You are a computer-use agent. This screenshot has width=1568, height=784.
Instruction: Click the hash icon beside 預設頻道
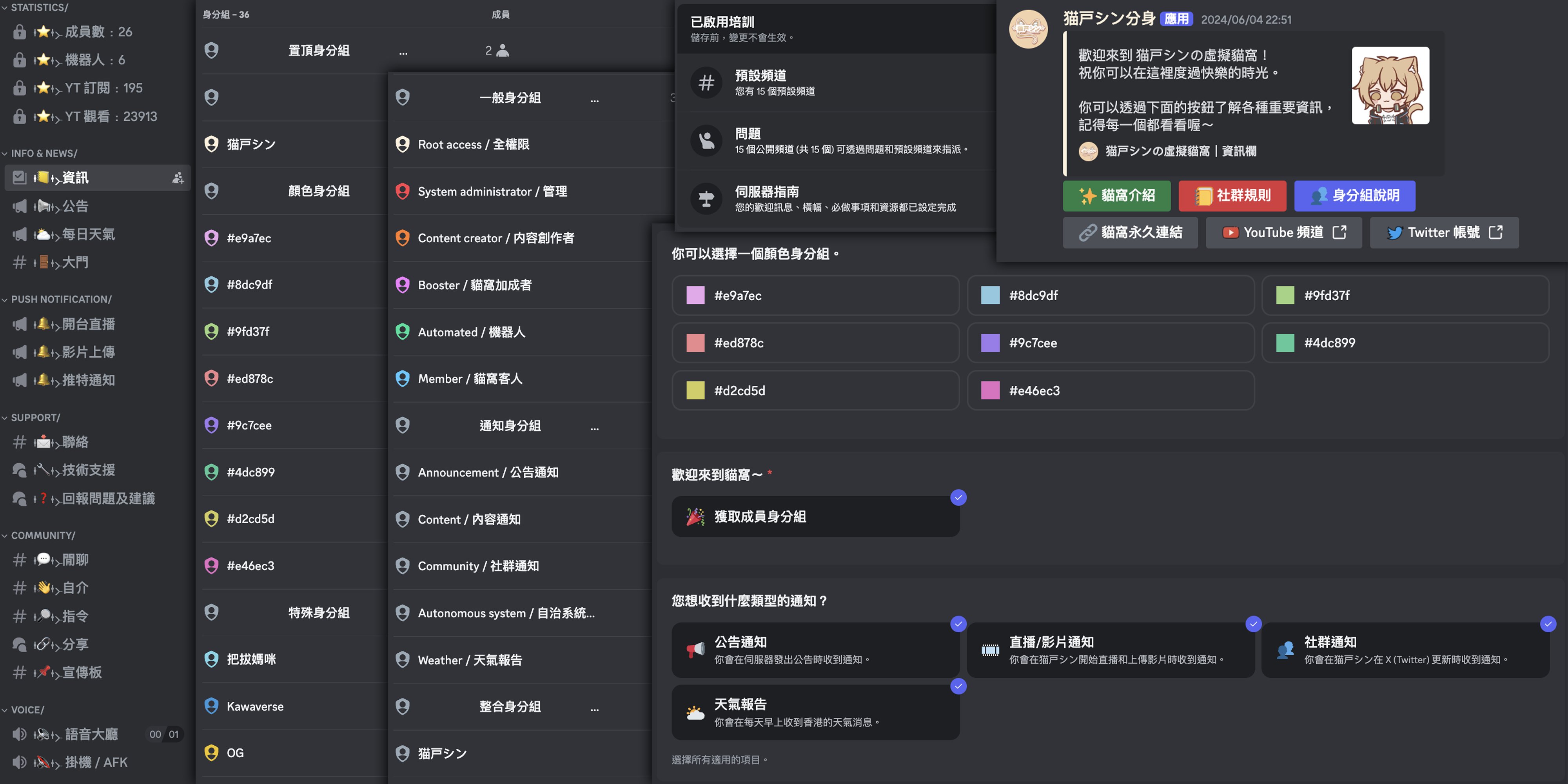pos(706,82)
